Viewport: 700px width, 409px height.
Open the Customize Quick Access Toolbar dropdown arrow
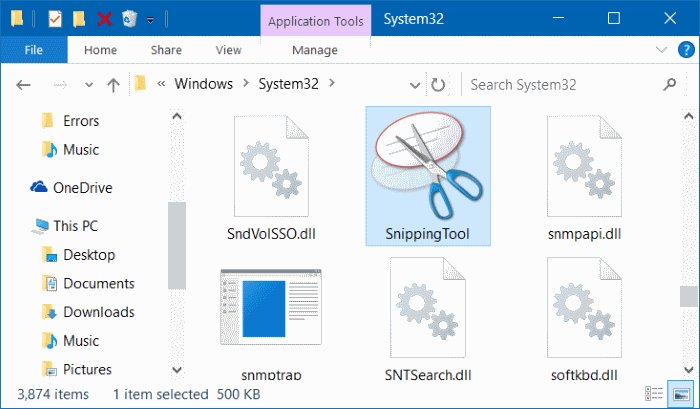point(150,20)
